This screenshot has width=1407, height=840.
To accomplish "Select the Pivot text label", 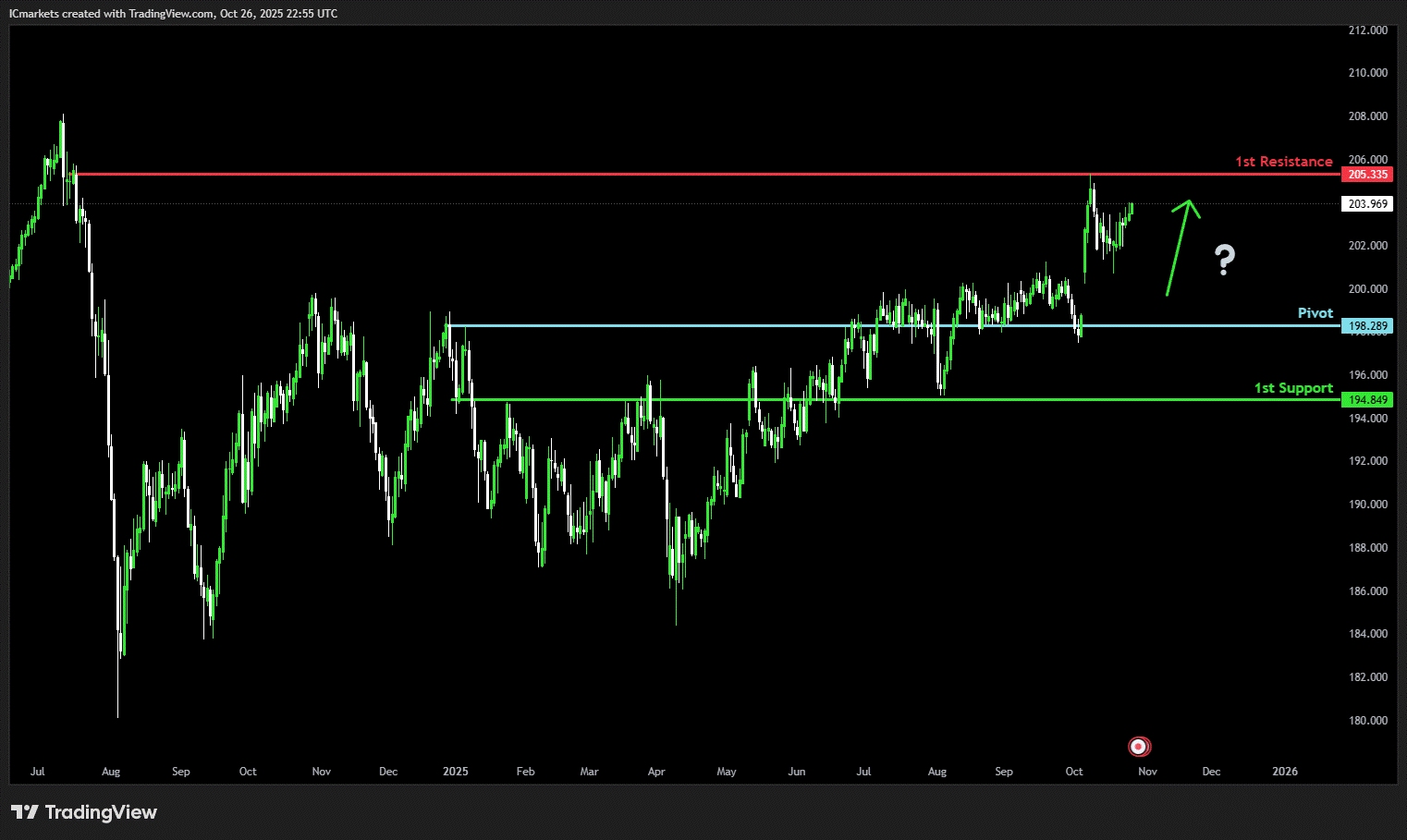I will (1315, 313).
